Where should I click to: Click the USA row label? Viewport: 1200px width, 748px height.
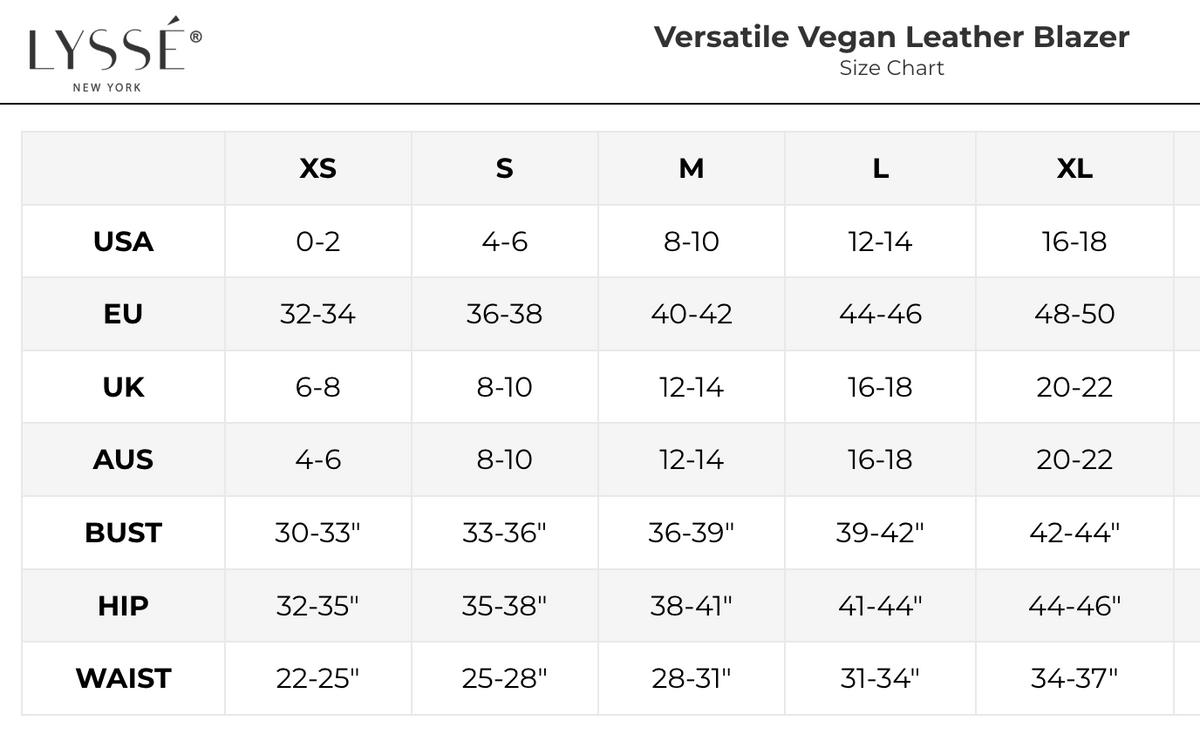click(123, 242)
